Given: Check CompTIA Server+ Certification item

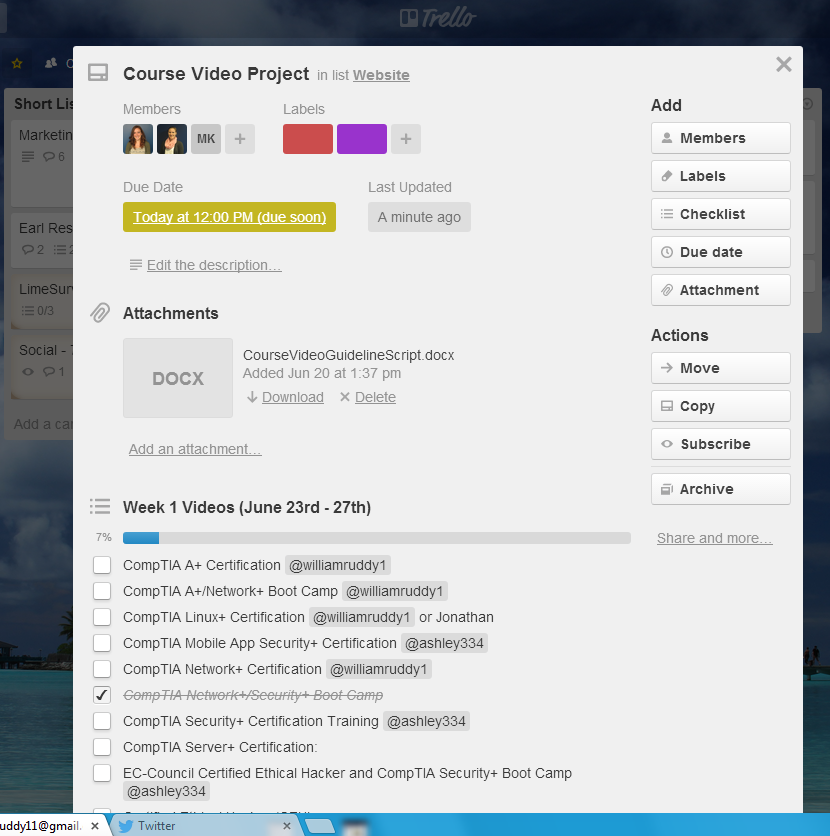Looking at the screenshot, I should tap(102, 747).
